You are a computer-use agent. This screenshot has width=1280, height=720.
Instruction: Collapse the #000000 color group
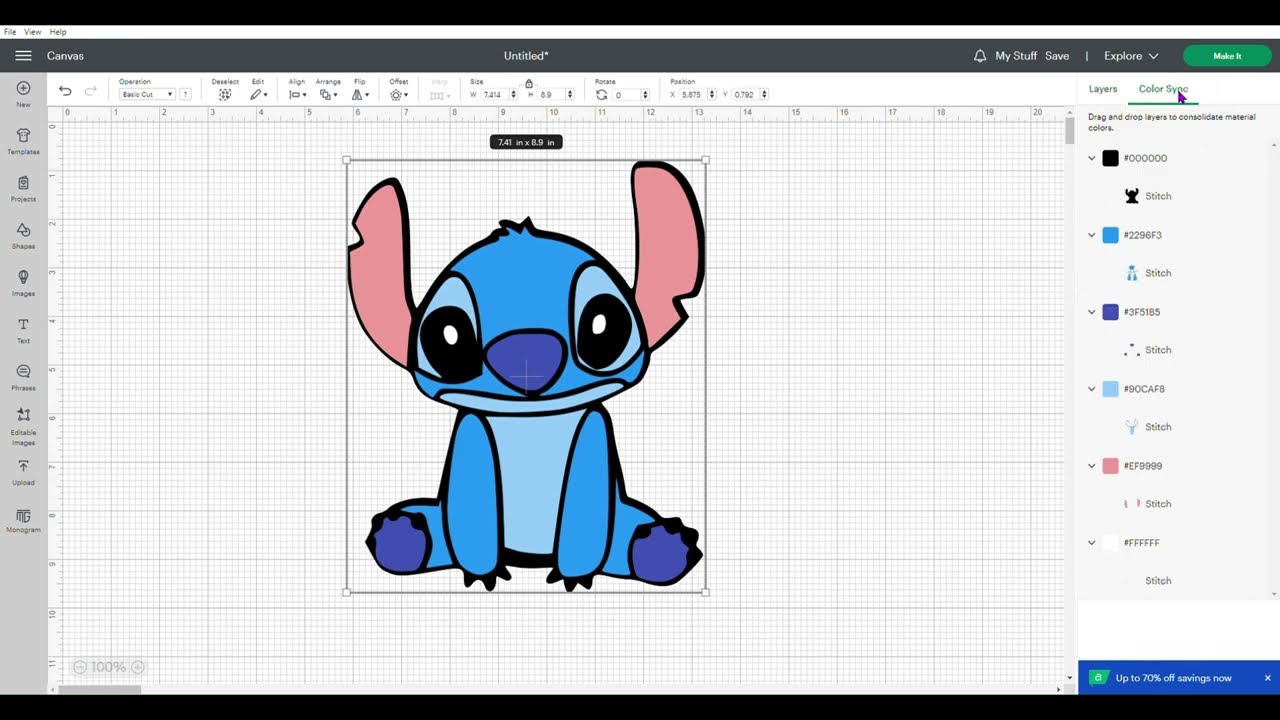pyautogui.click(x=1092, y=158)
